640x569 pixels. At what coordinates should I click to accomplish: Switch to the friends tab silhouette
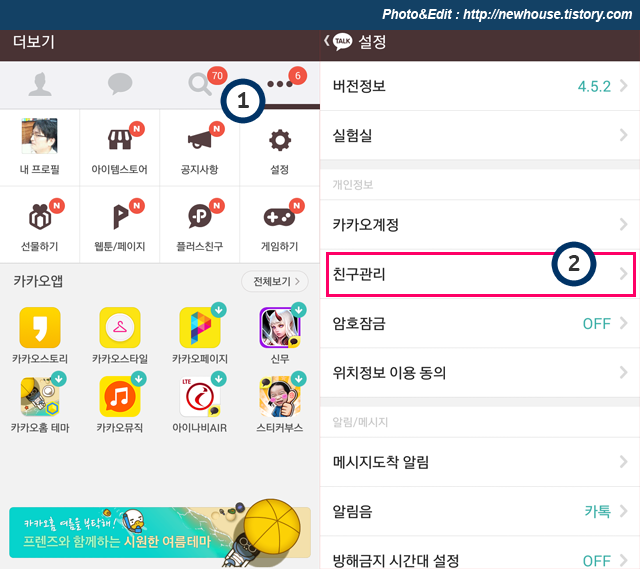[40, 84]
